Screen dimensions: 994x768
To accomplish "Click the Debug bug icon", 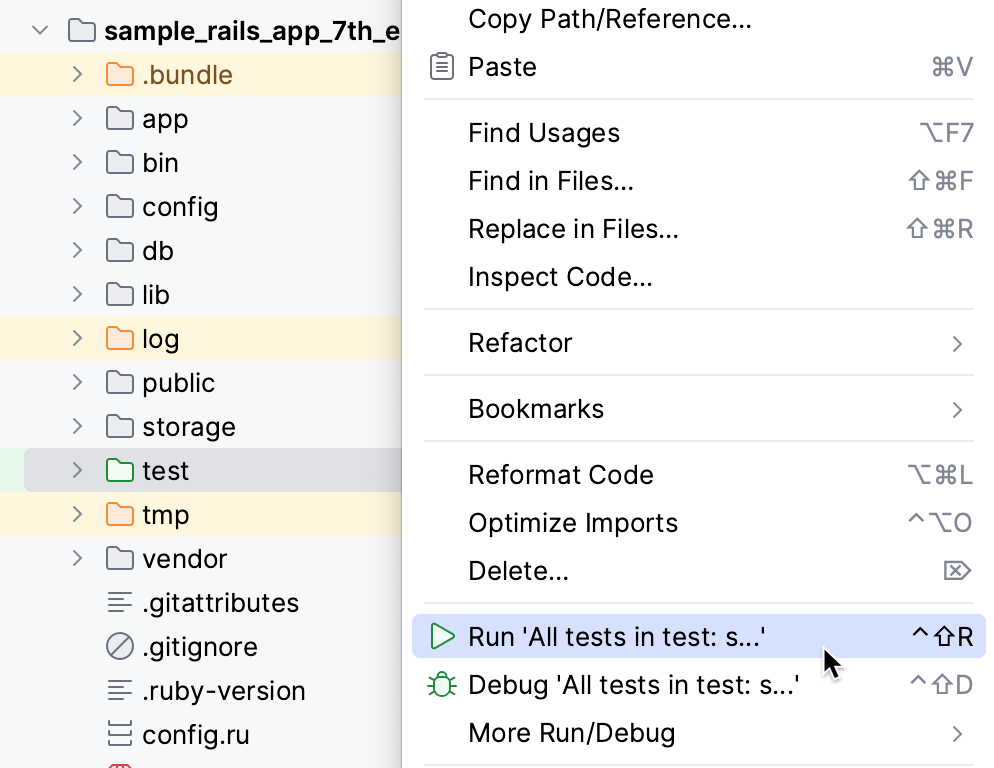I will (x=441, y=684).
